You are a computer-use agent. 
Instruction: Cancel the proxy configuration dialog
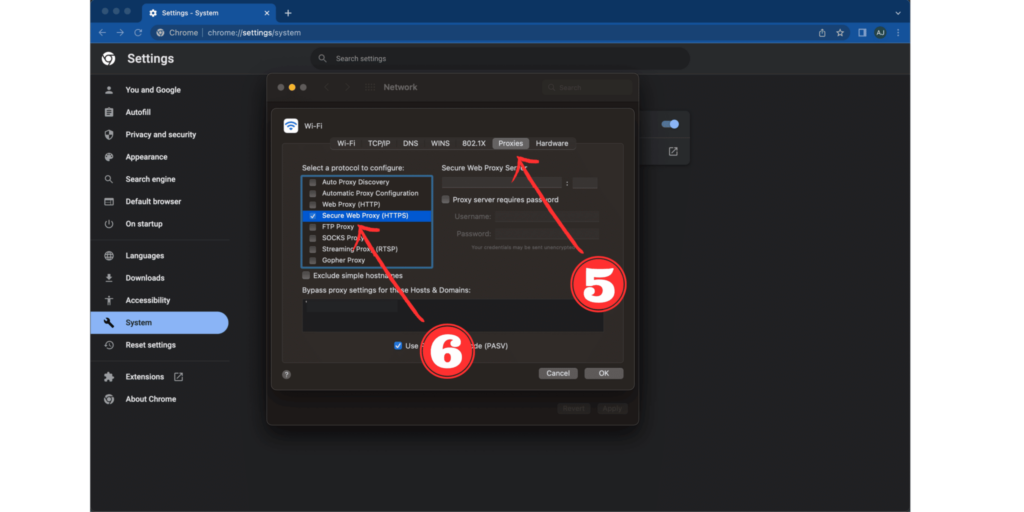(558, 374)
